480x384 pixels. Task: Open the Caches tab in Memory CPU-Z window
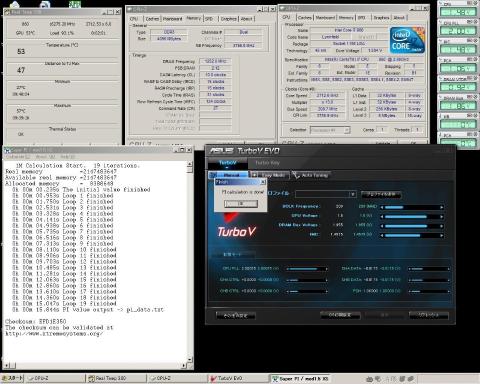tap(152, 19)
